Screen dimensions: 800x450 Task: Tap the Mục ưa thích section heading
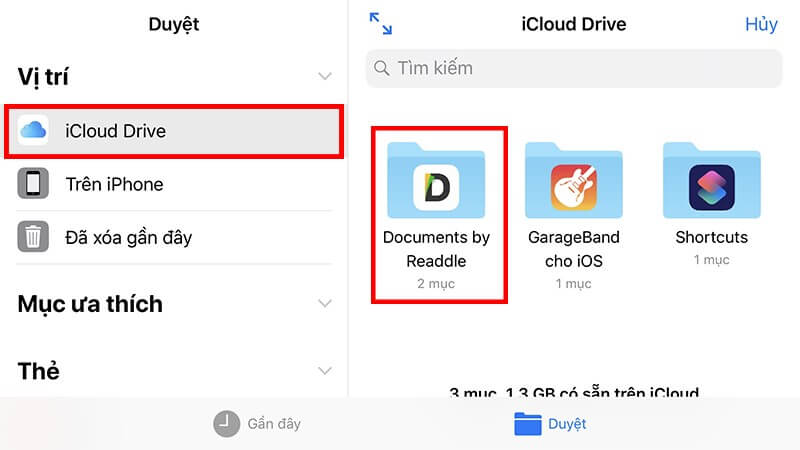90,304
